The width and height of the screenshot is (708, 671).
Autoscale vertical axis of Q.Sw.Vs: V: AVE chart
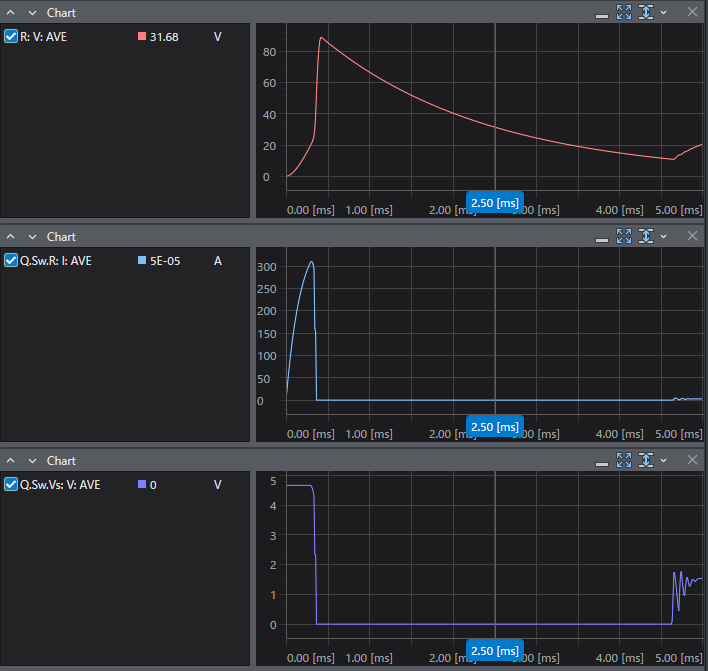[x=646, y=460]
